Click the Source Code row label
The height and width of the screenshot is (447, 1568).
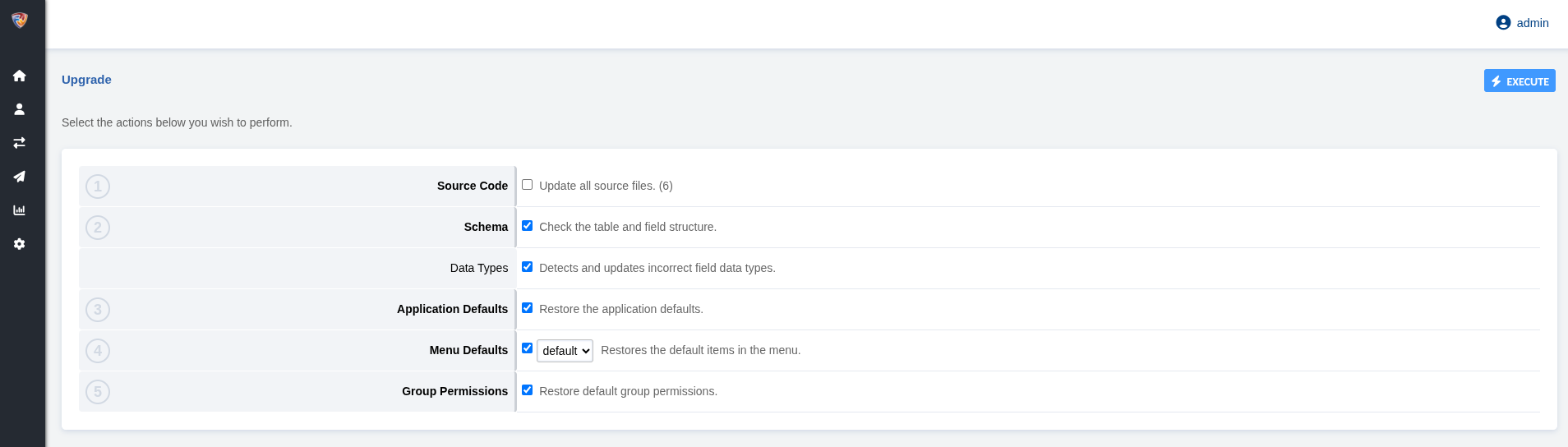pyautogui.click(x=472, y=186)
